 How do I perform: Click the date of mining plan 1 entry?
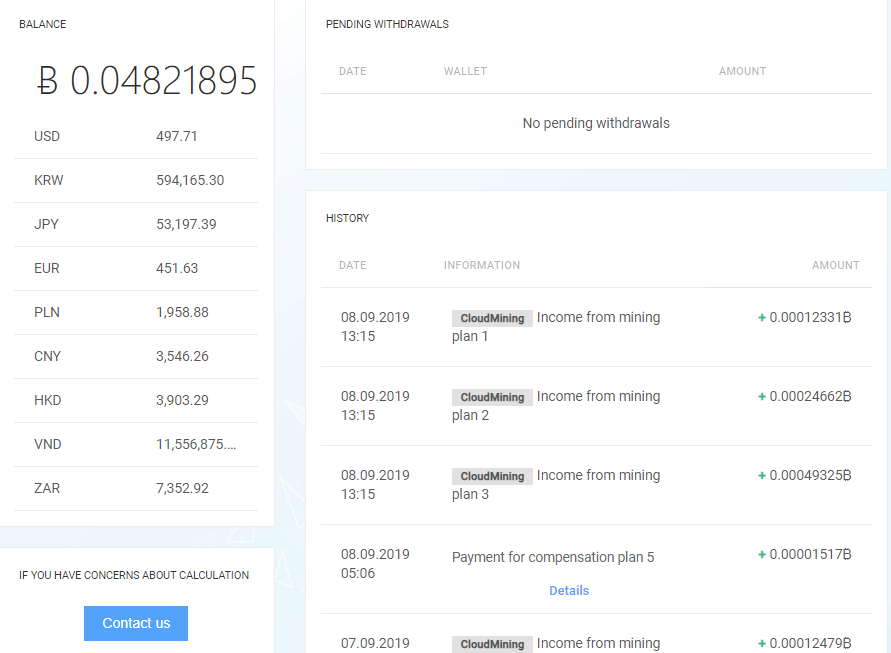point(375,327)
